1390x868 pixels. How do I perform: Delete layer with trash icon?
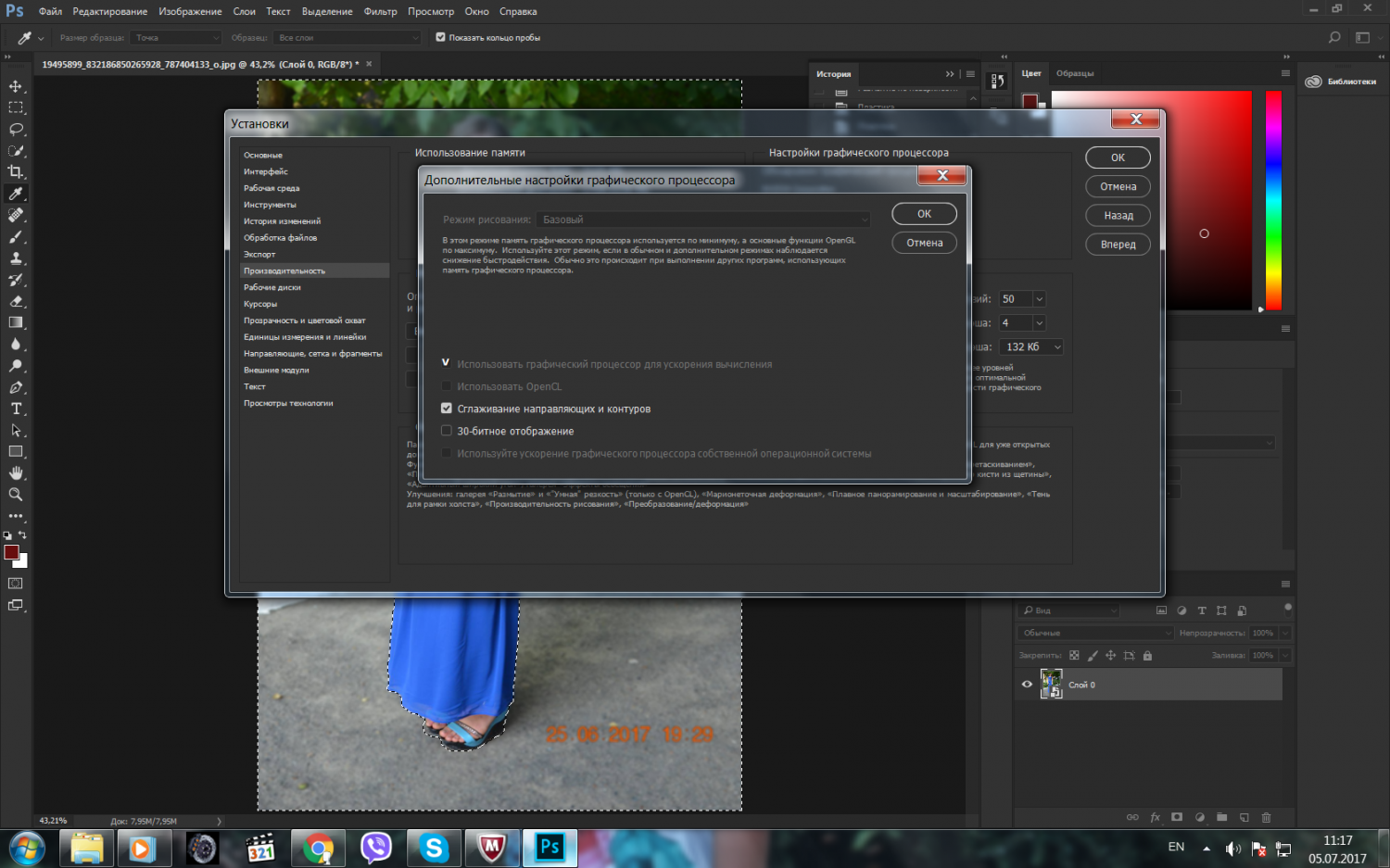(x=1266, y=817)
